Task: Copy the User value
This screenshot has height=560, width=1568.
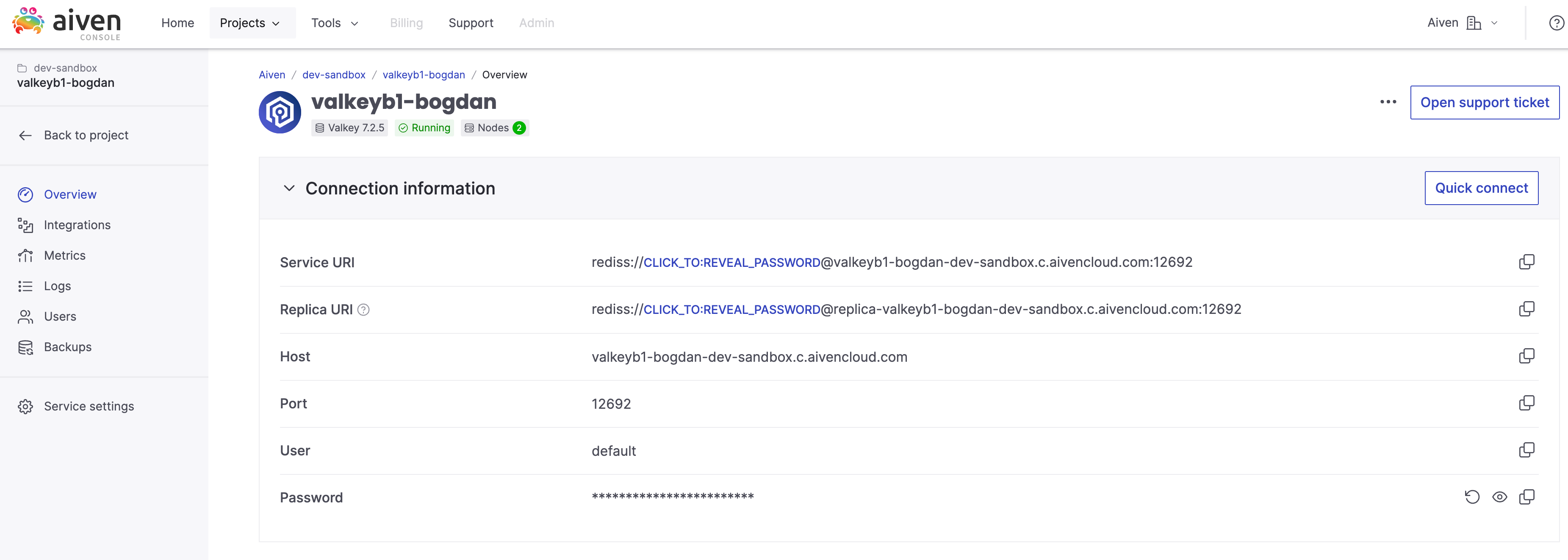Action: 1526,450
